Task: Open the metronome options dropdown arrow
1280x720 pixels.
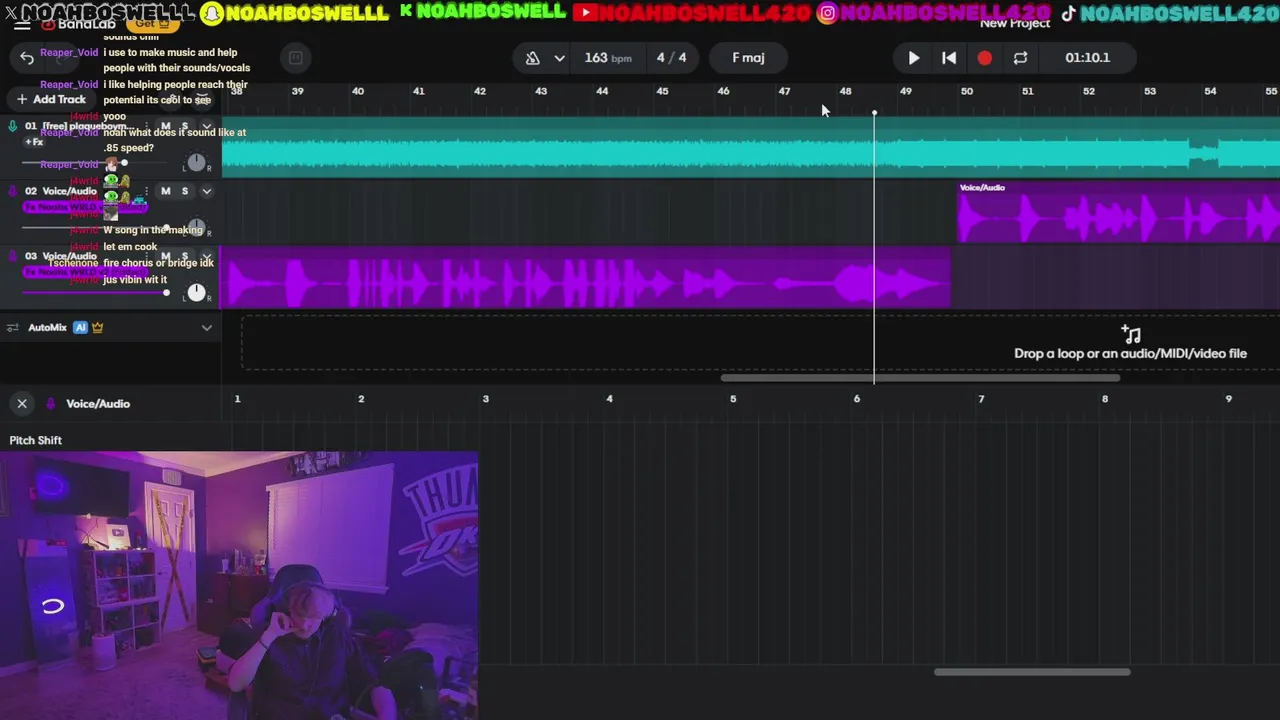Action: 559,58
